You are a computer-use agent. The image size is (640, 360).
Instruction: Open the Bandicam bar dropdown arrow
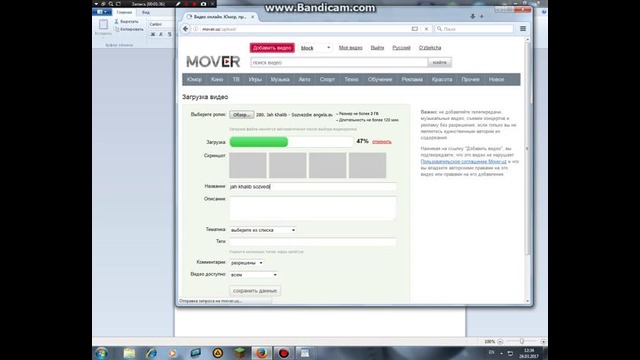[x=96, y=4]
